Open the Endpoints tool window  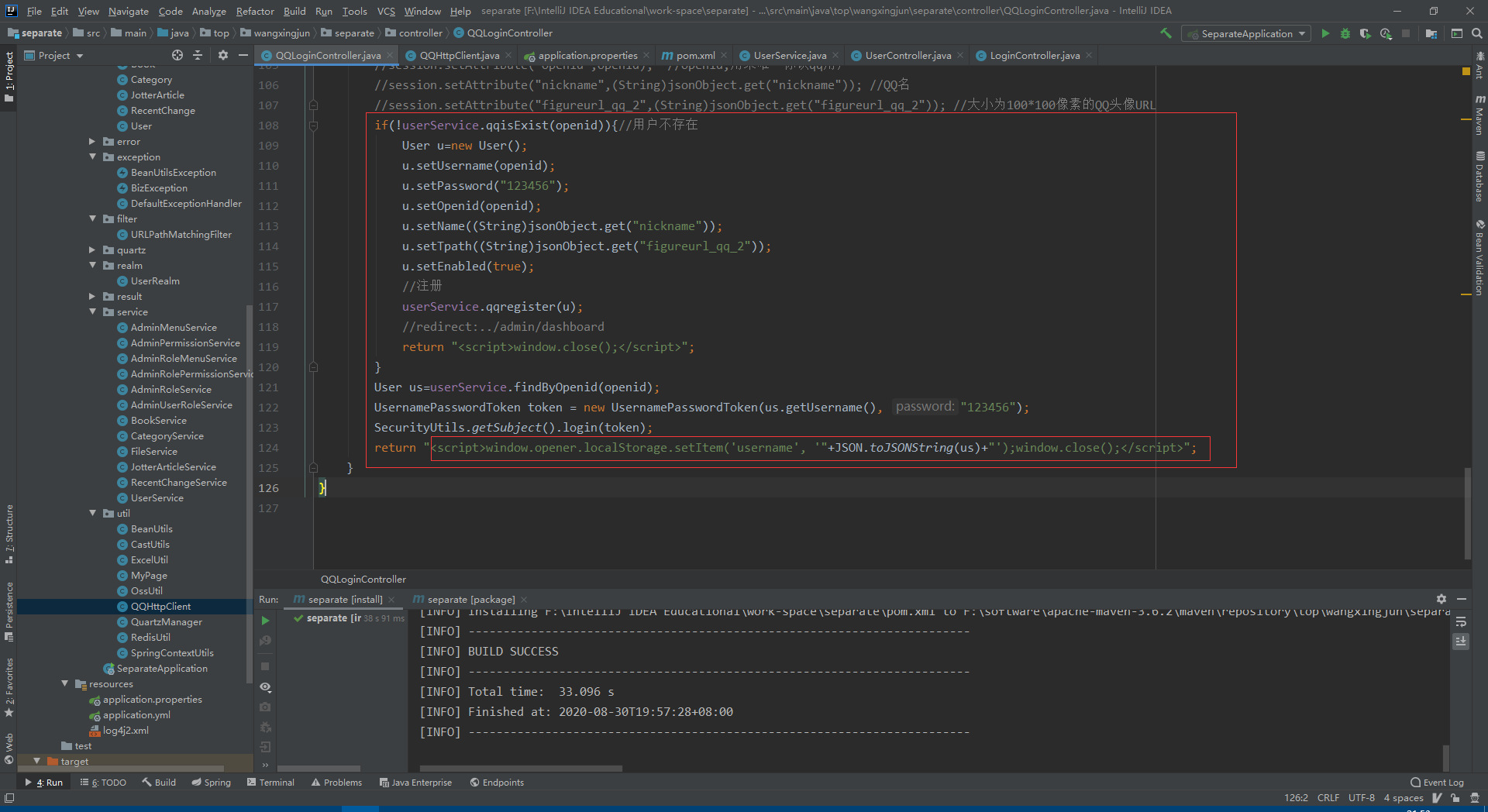tap(497, 783)
